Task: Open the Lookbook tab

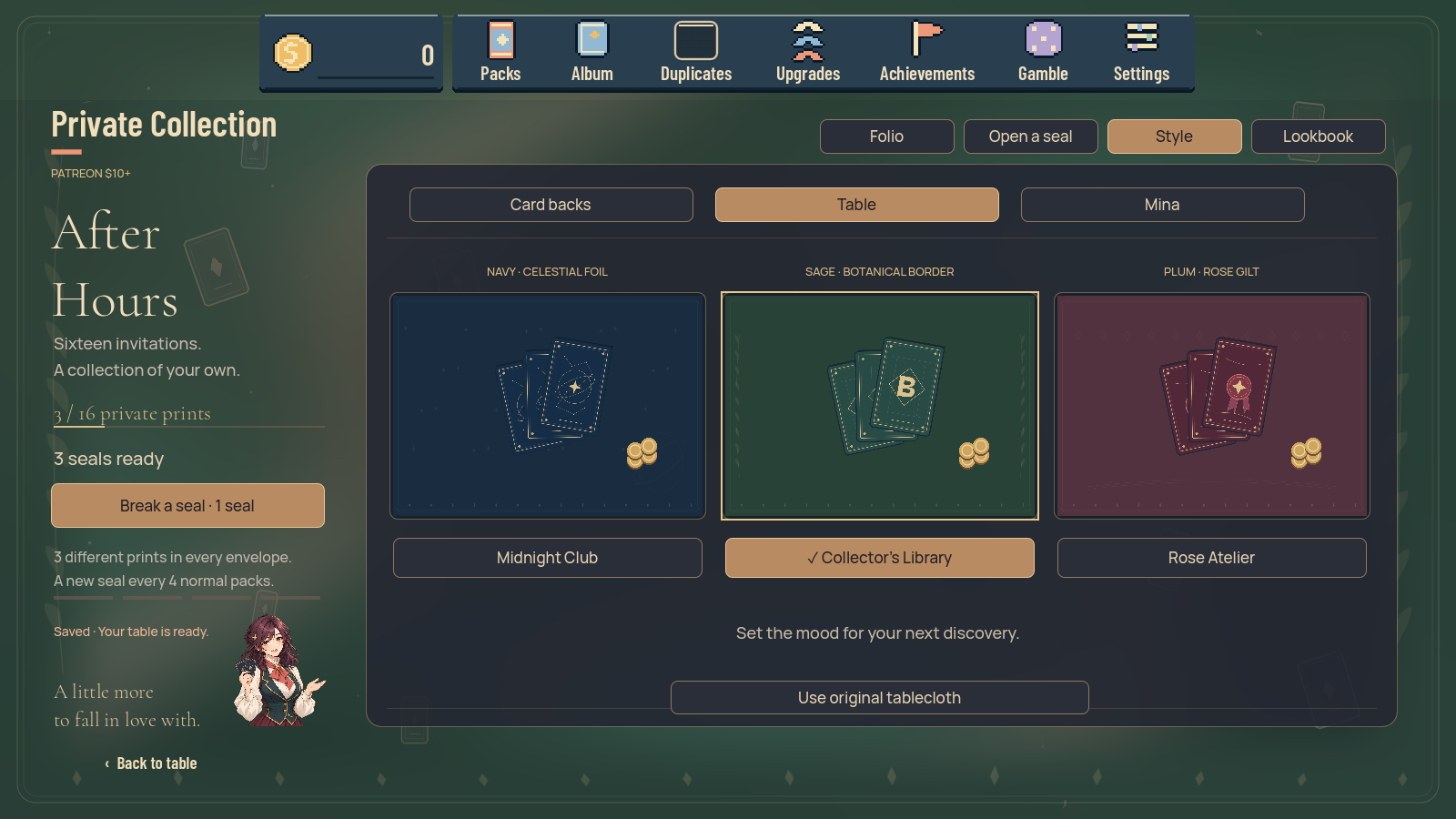Action: 1319,136
